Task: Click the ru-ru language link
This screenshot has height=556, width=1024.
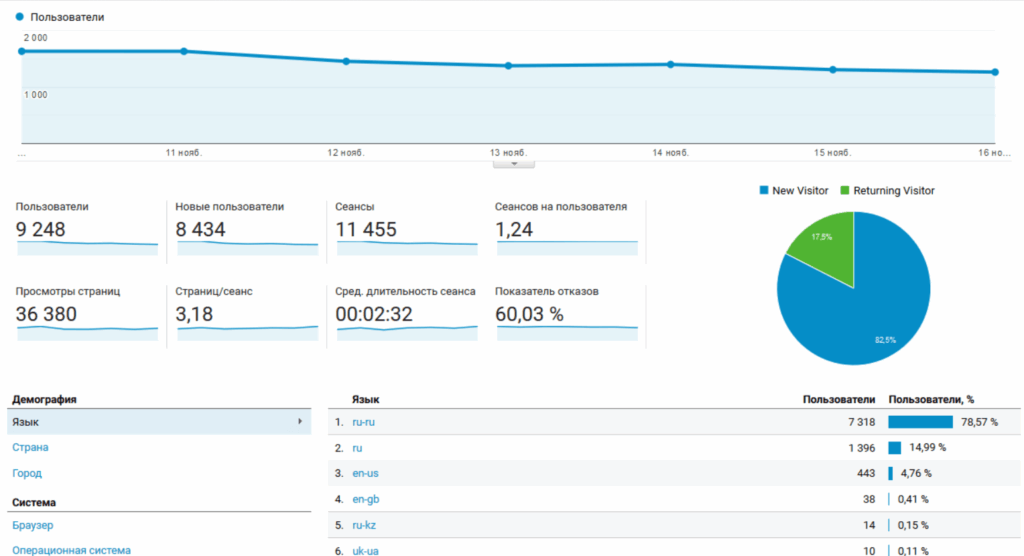Action: [x=363, y=422]
